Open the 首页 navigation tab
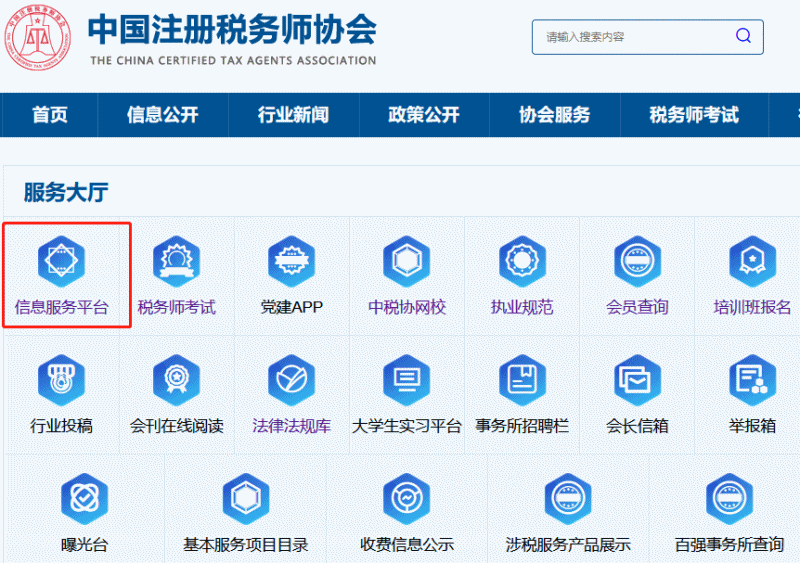Image resolution: width=800 pixels, height=563 pixels. pyautogui.click(x=49, y=115)
